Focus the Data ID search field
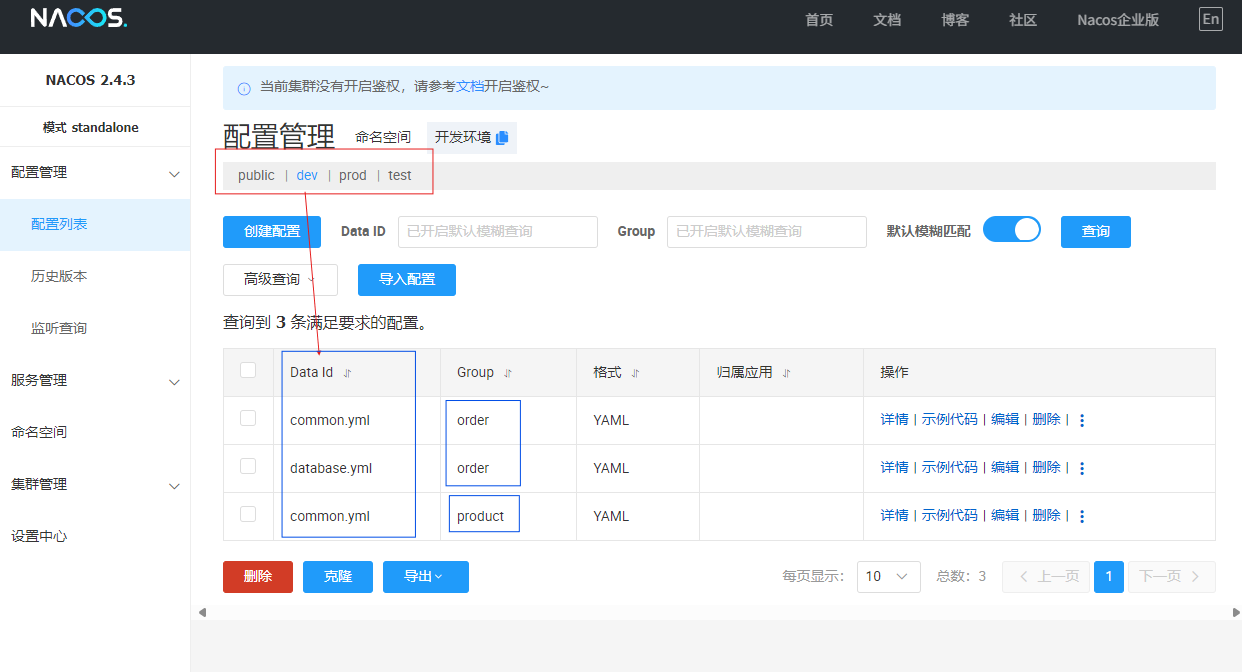Screen dimensions: 1242x672 [x=498, y=232]
